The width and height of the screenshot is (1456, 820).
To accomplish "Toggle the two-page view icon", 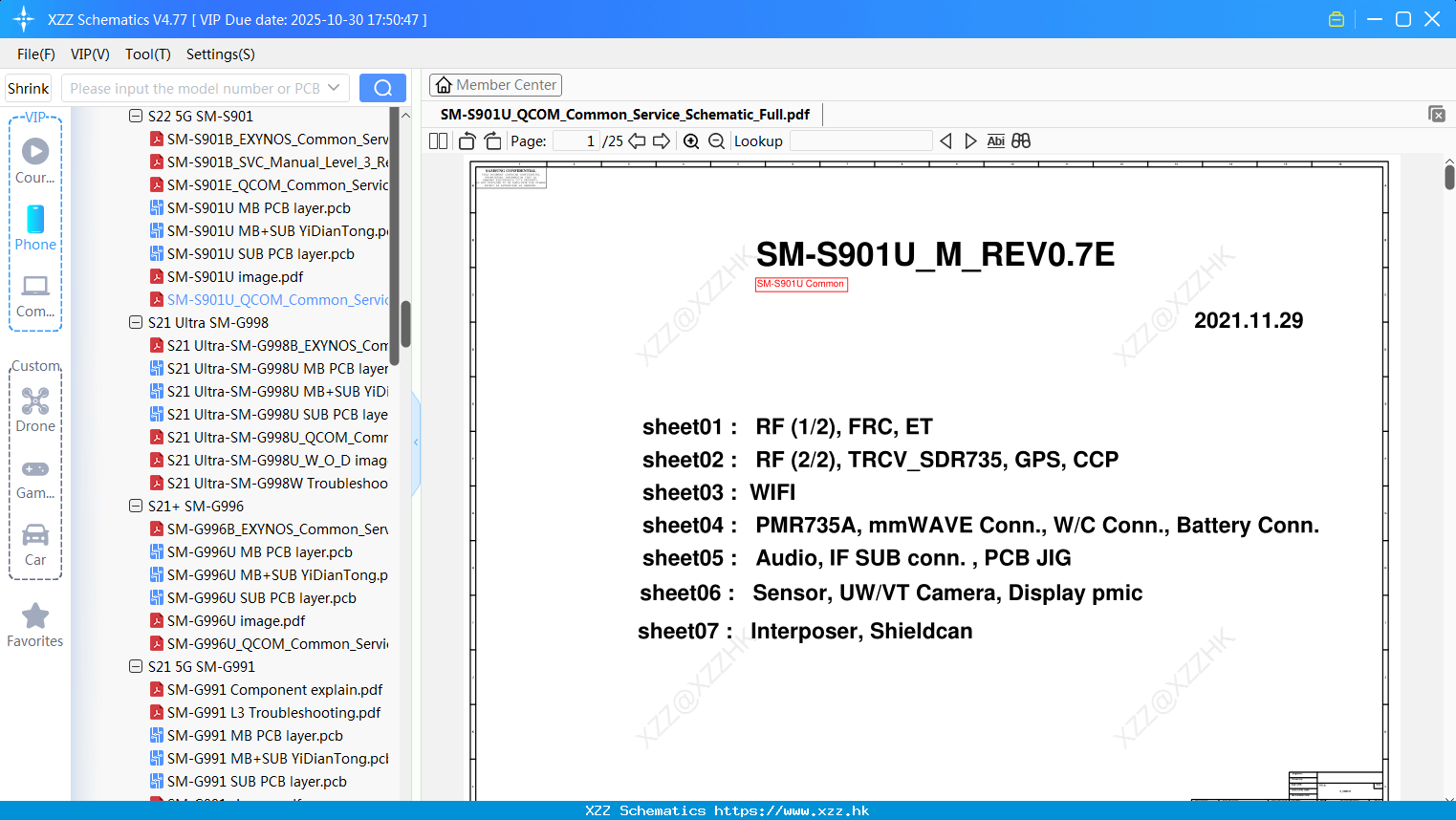I will 438,140.
